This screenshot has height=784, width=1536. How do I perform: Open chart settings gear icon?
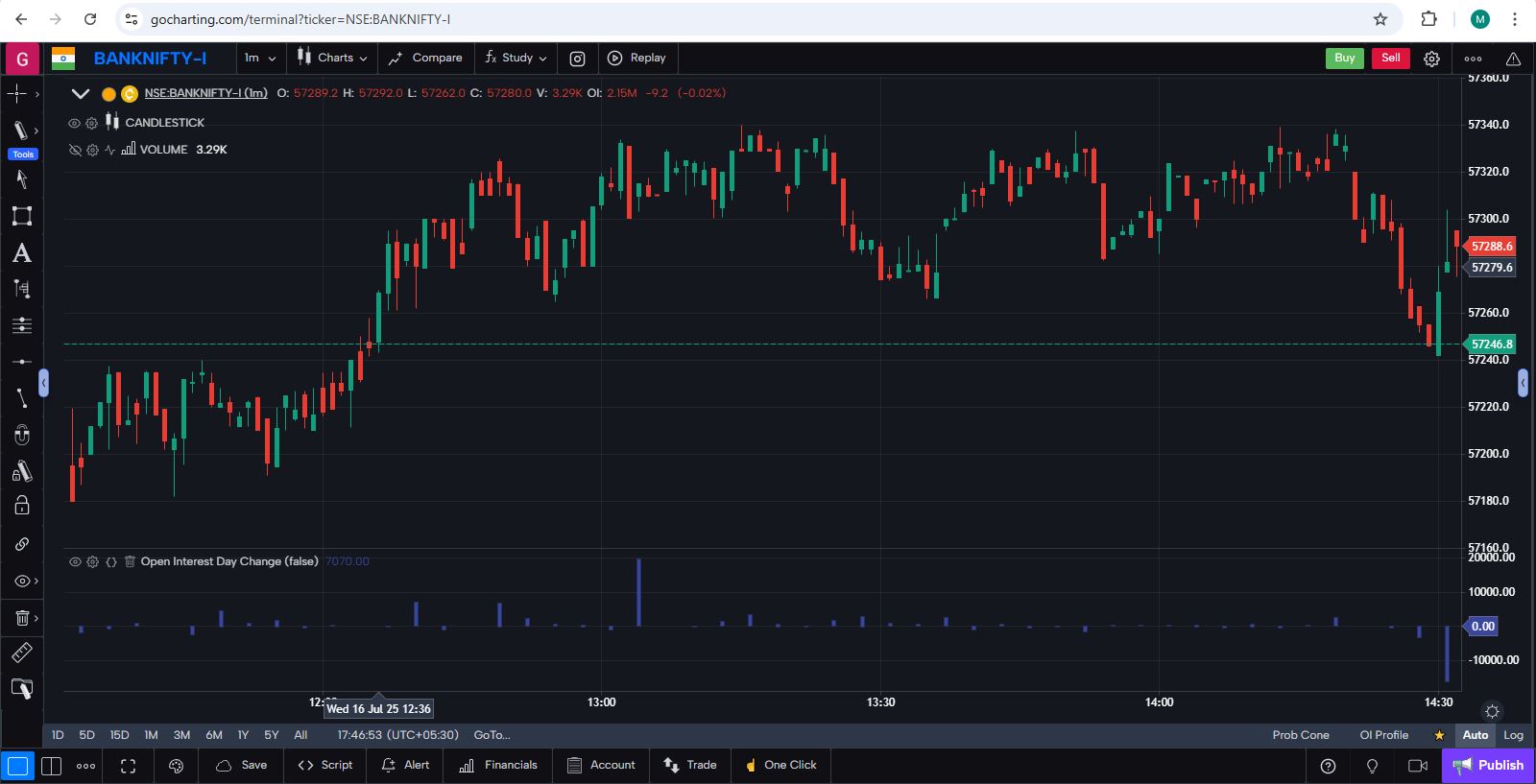tap(1431, 59)
